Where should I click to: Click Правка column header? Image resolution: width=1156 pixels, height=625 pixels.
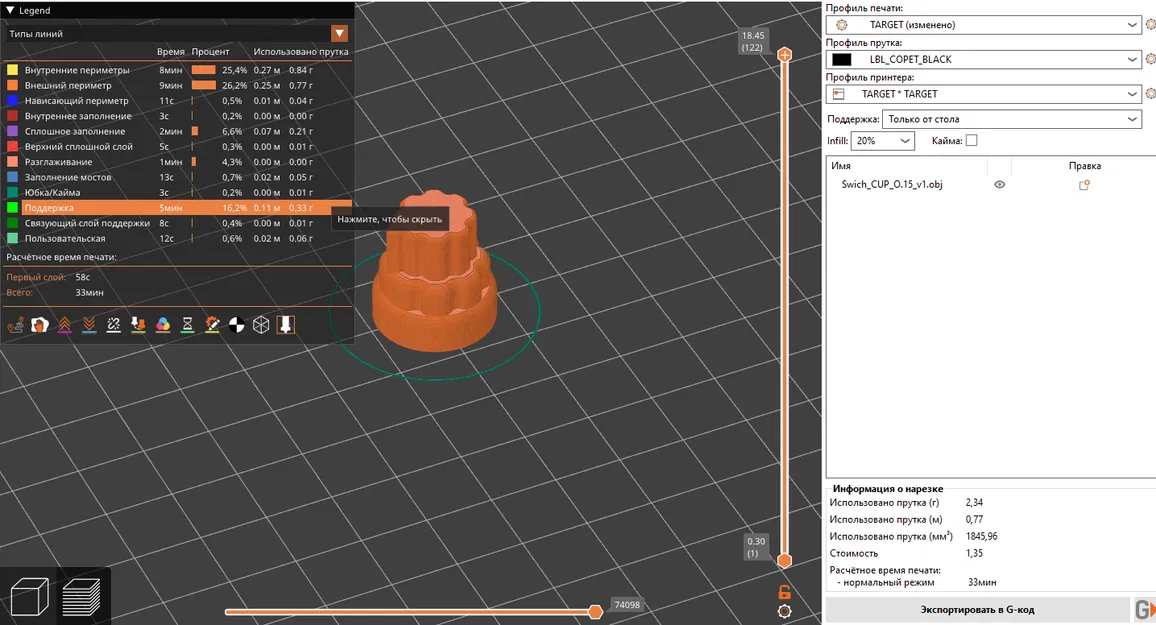1084,166
